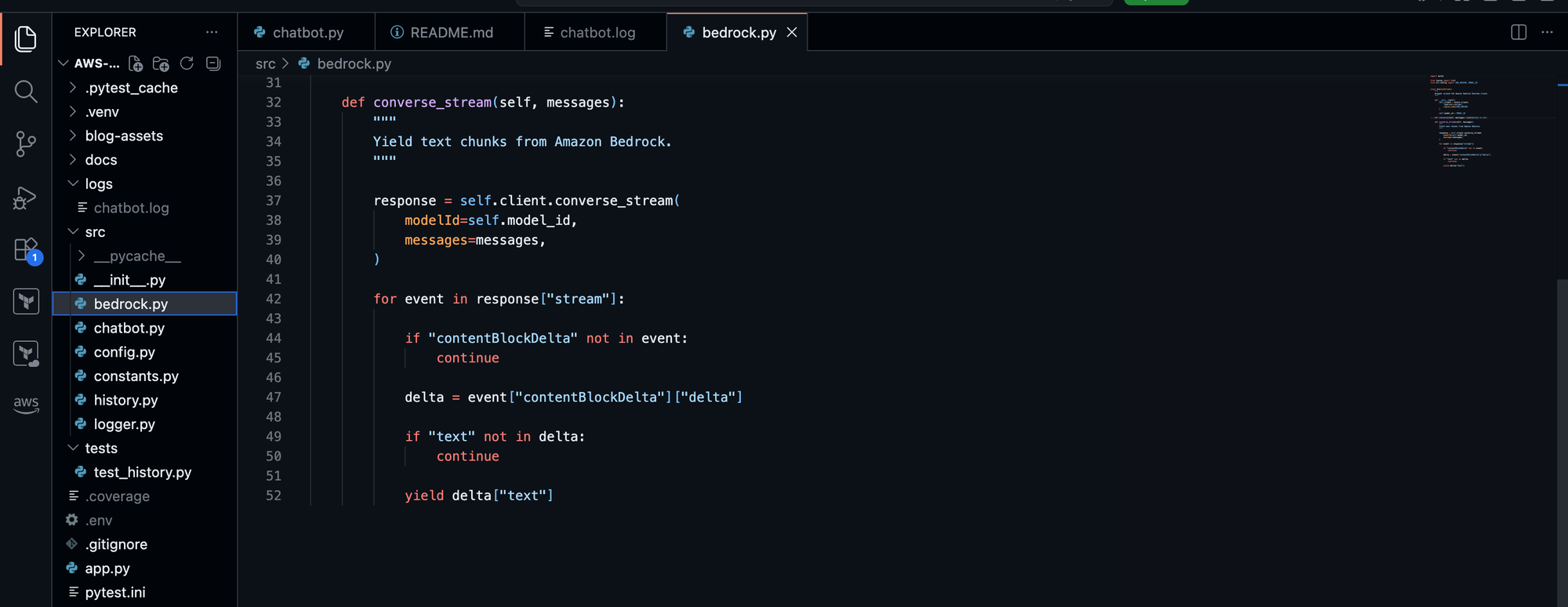This screenshot has width=1568, height=607.
Task: Expand the blog-assets folder
Action: 73,136
